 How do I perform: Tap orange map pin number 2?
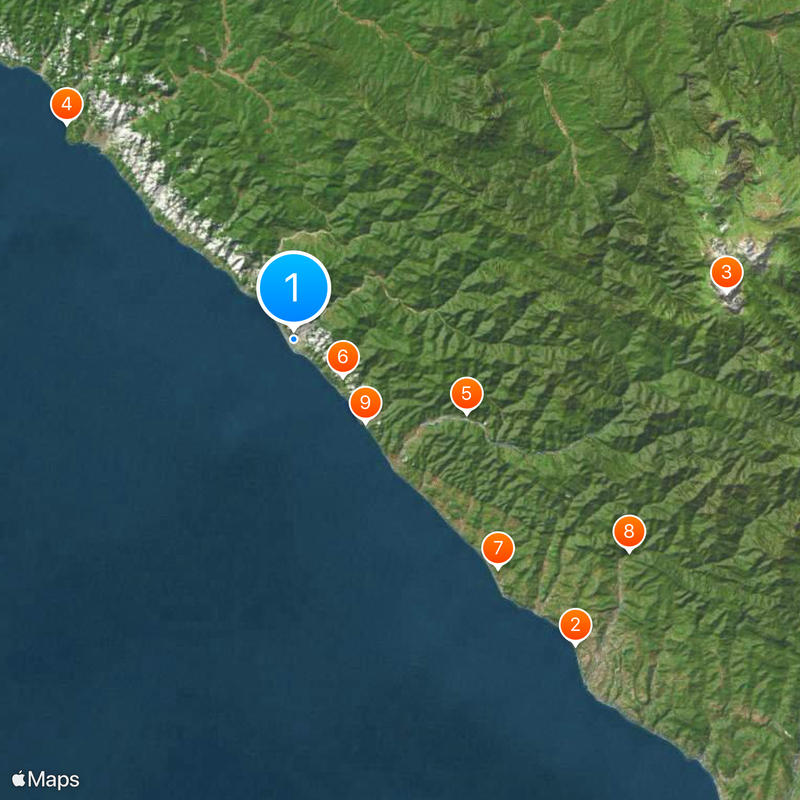tap(576, 626)
